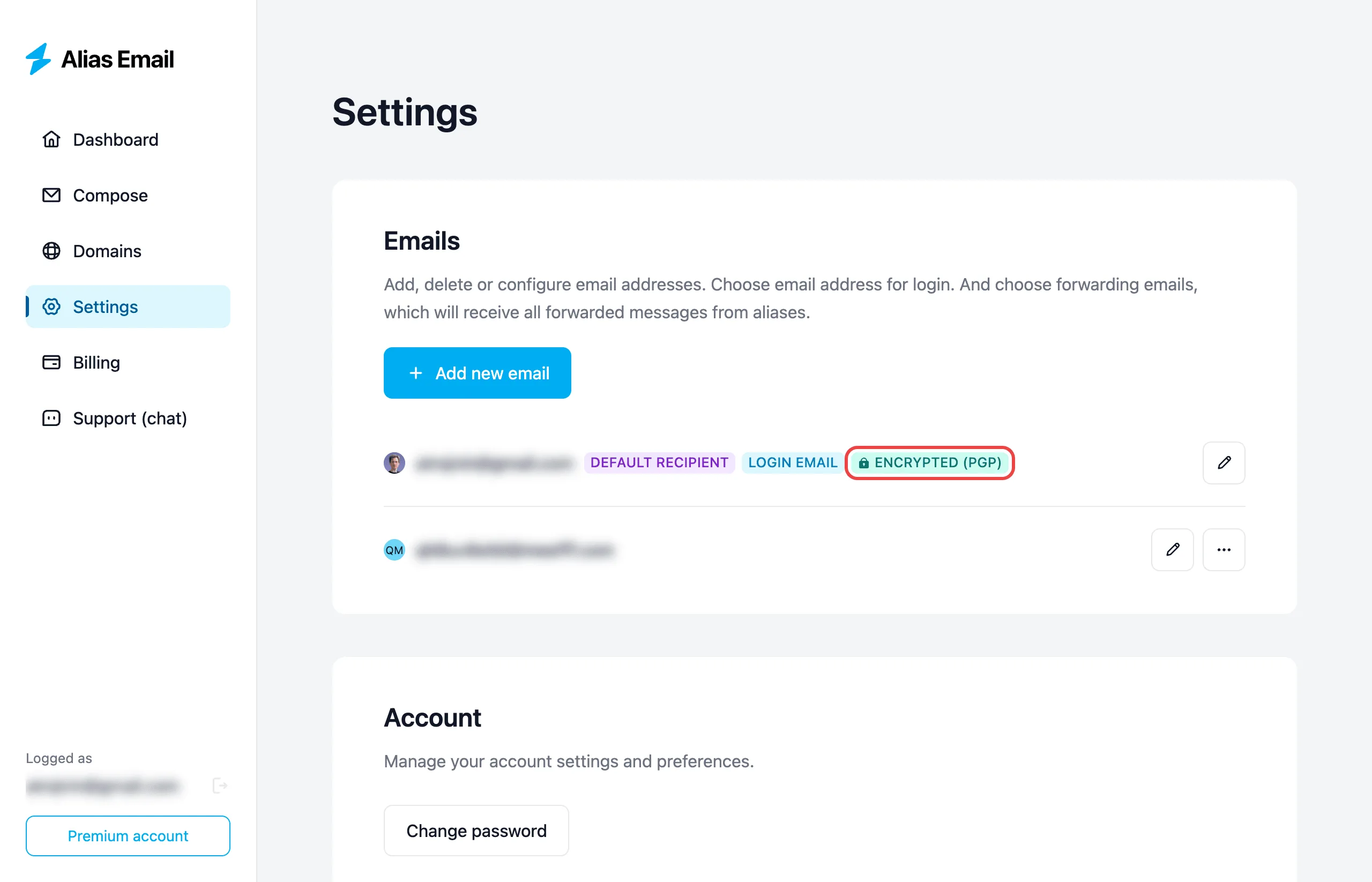This screenshot has height=882, width=1372.
Task: Click the QM avatar of second email
Action: [394, 550]
